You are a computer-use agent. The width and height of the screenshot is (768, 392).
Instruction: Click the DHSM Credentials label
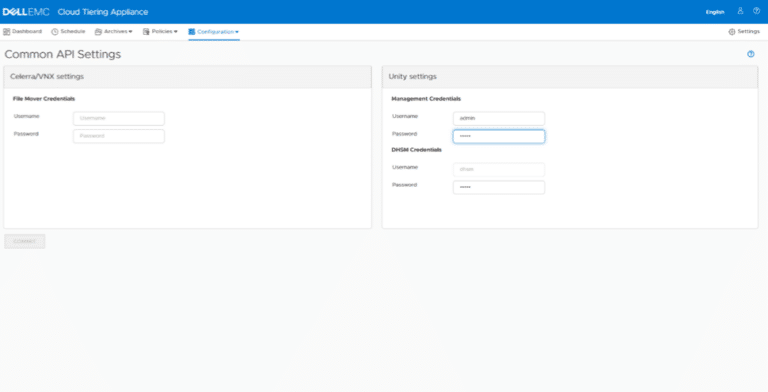pyautogui.click(x=416, y=149)
